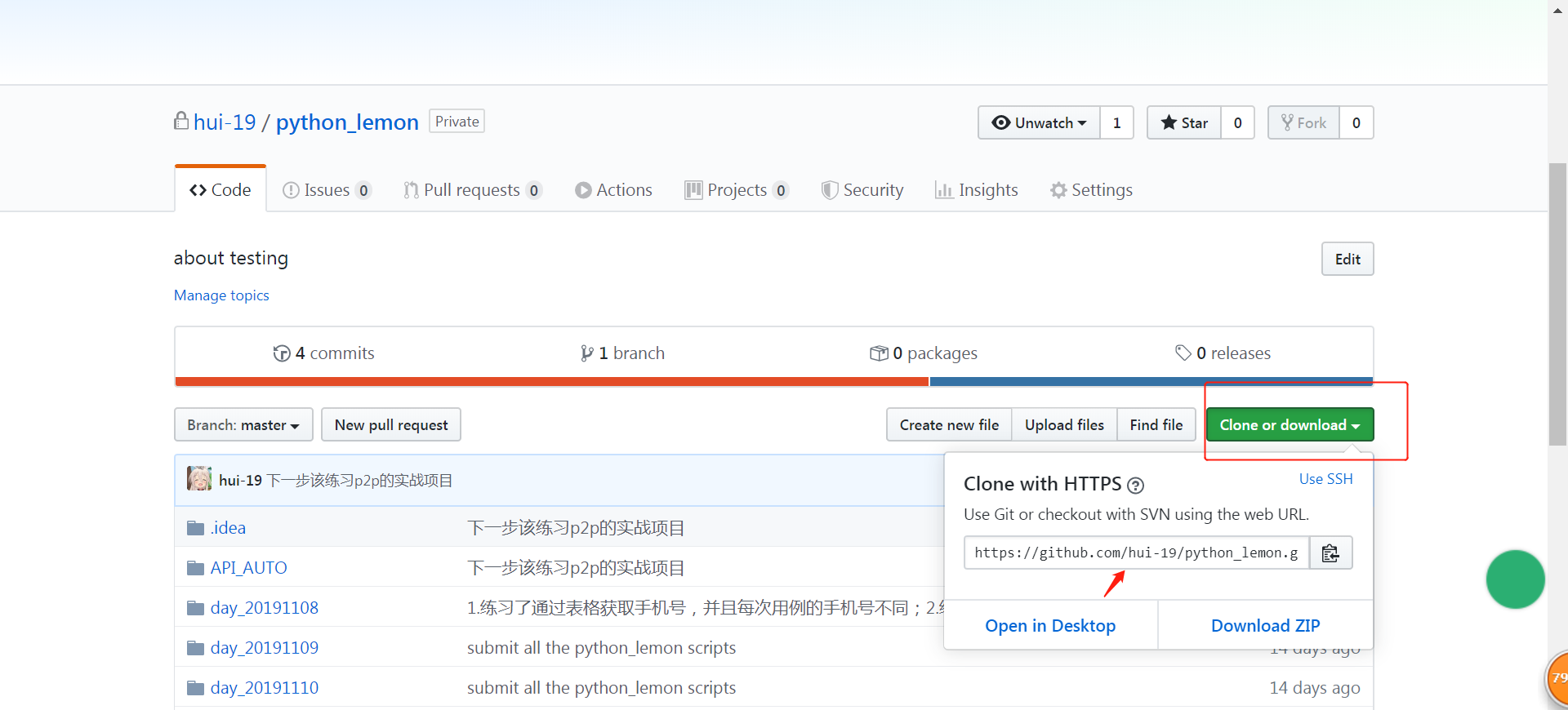This screenshot has height=710, width=1568.
Task: Switch to the Code tab
Action: (220, 189)
